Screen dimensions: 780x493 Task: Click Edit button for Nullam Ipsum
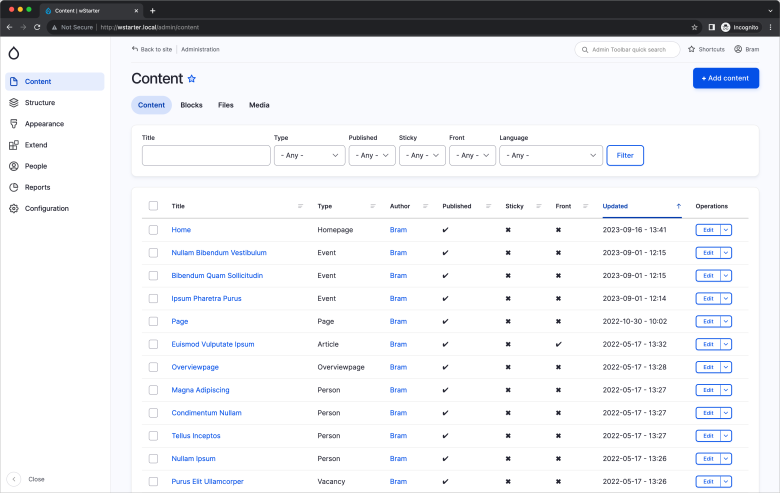click(x=708, y=459)
